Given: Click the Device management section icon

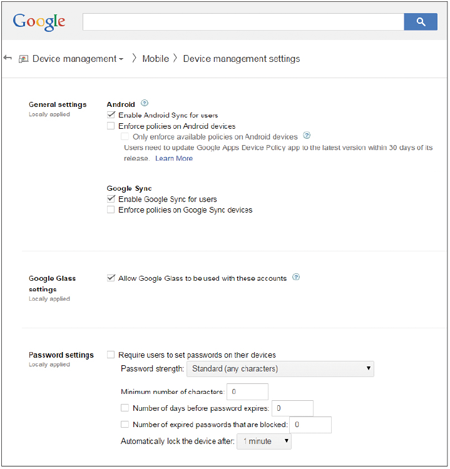Looking at the screenshot, I should [23, 59].
